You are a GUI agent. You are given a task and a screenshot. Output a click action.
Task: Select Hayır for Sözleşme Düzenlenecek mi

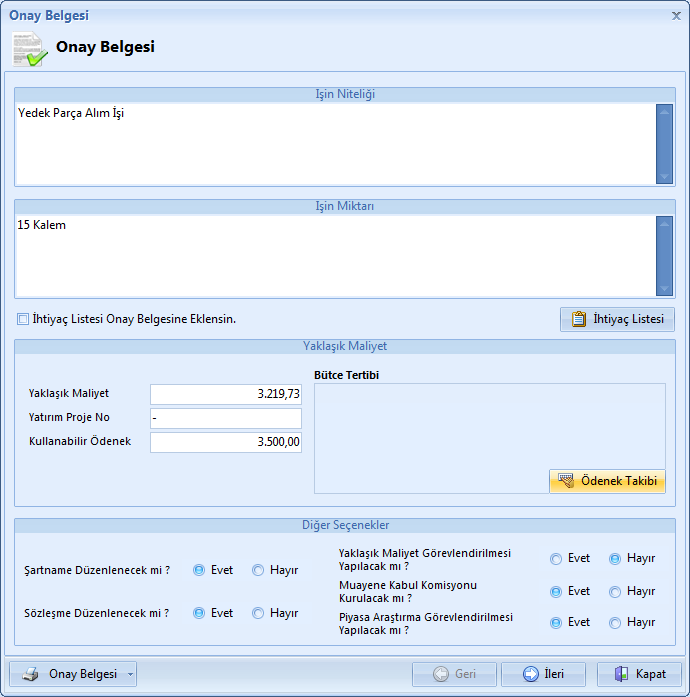[258, 613]
